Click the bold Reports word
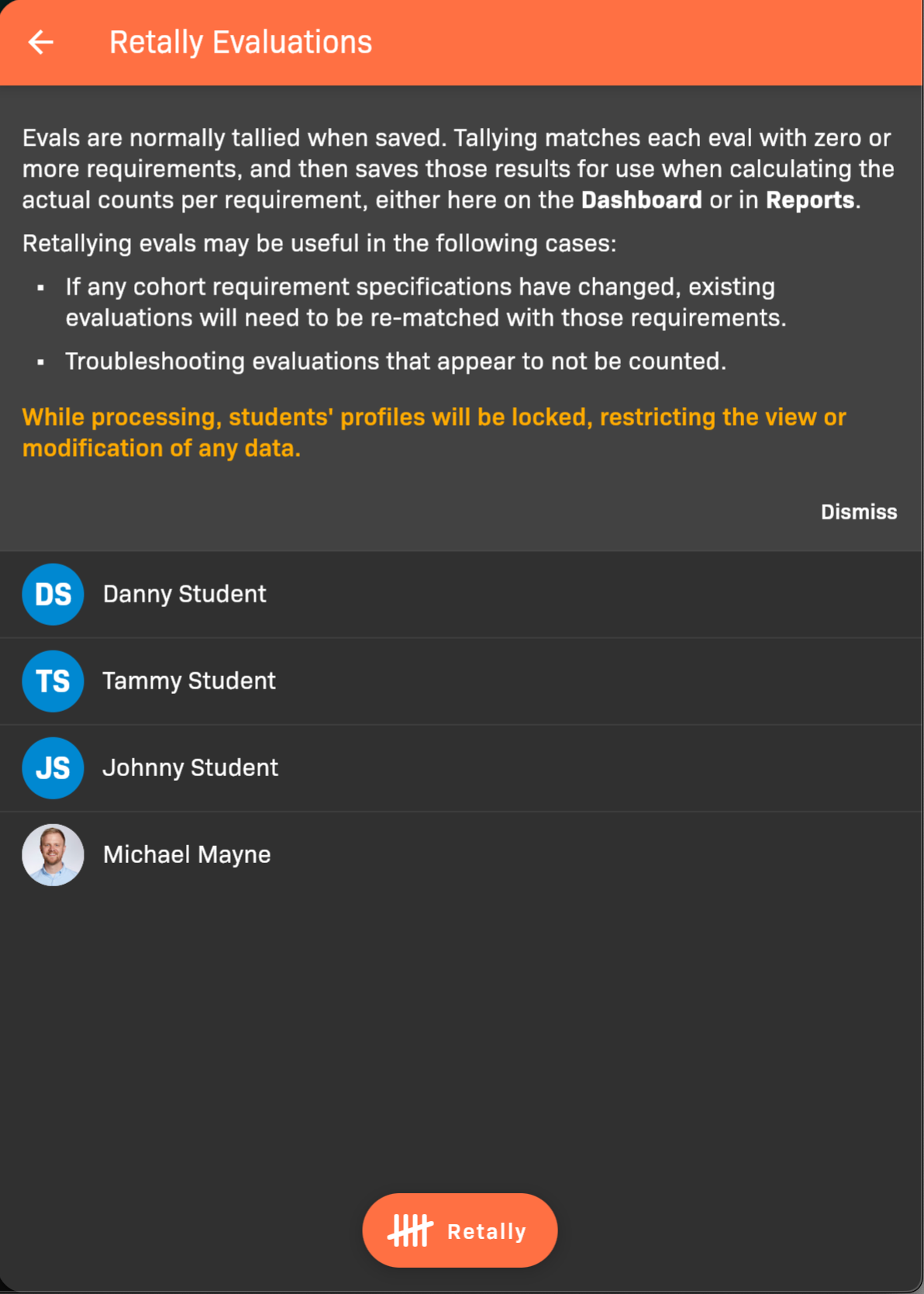Screen dimensions: 924x1294 click(x=810, y=200)
